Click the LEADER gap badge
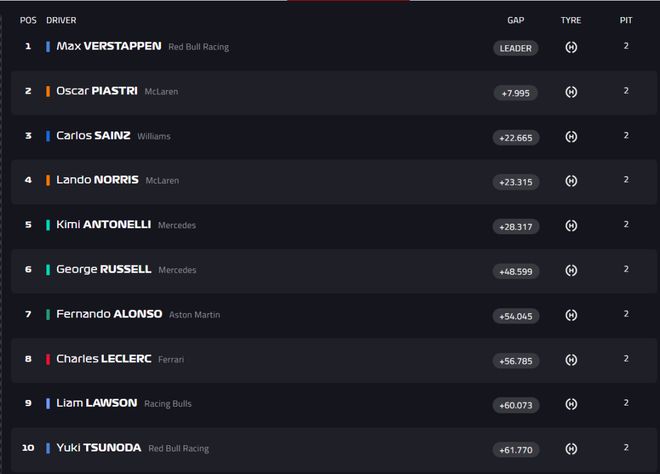Image resolution: width=660 pixels, height=474 pixels. (x=515, y=48)
